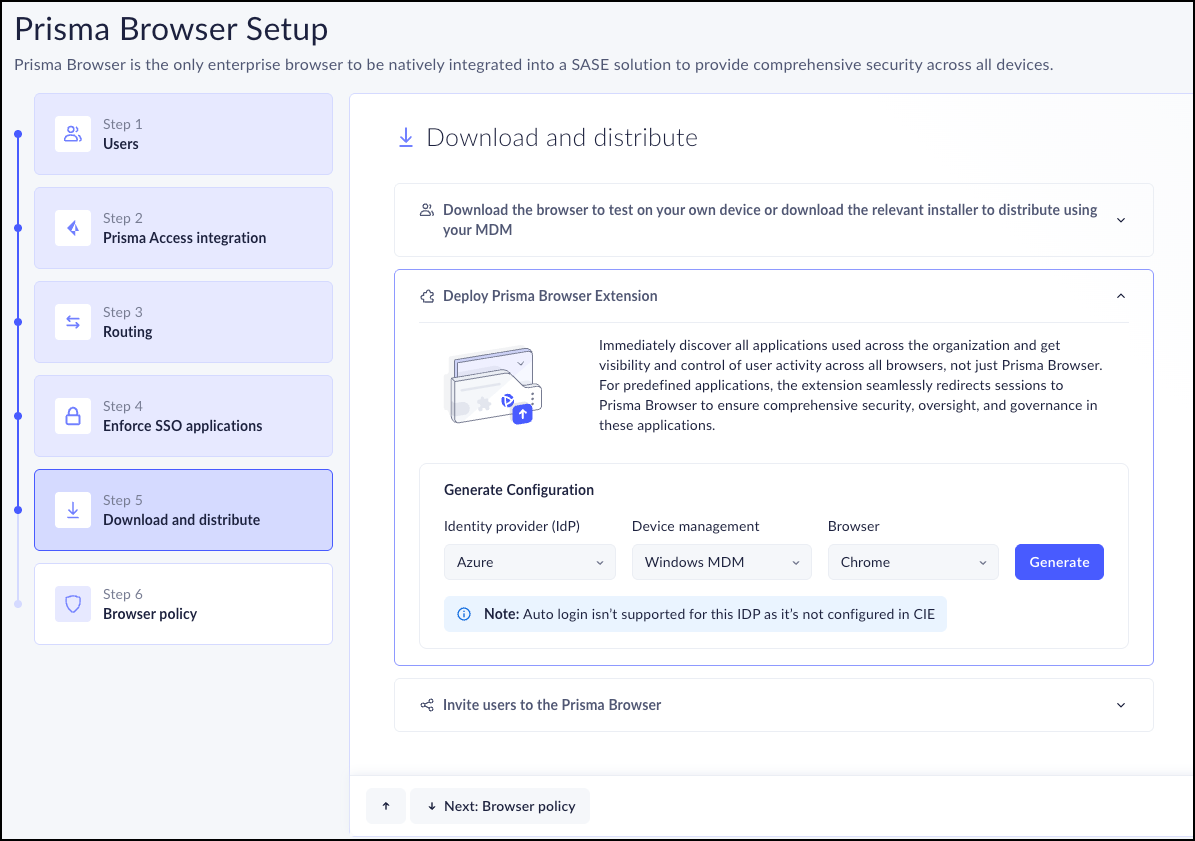
Task: Select Step 4 Enforce SSO applications
Action: 184,416
